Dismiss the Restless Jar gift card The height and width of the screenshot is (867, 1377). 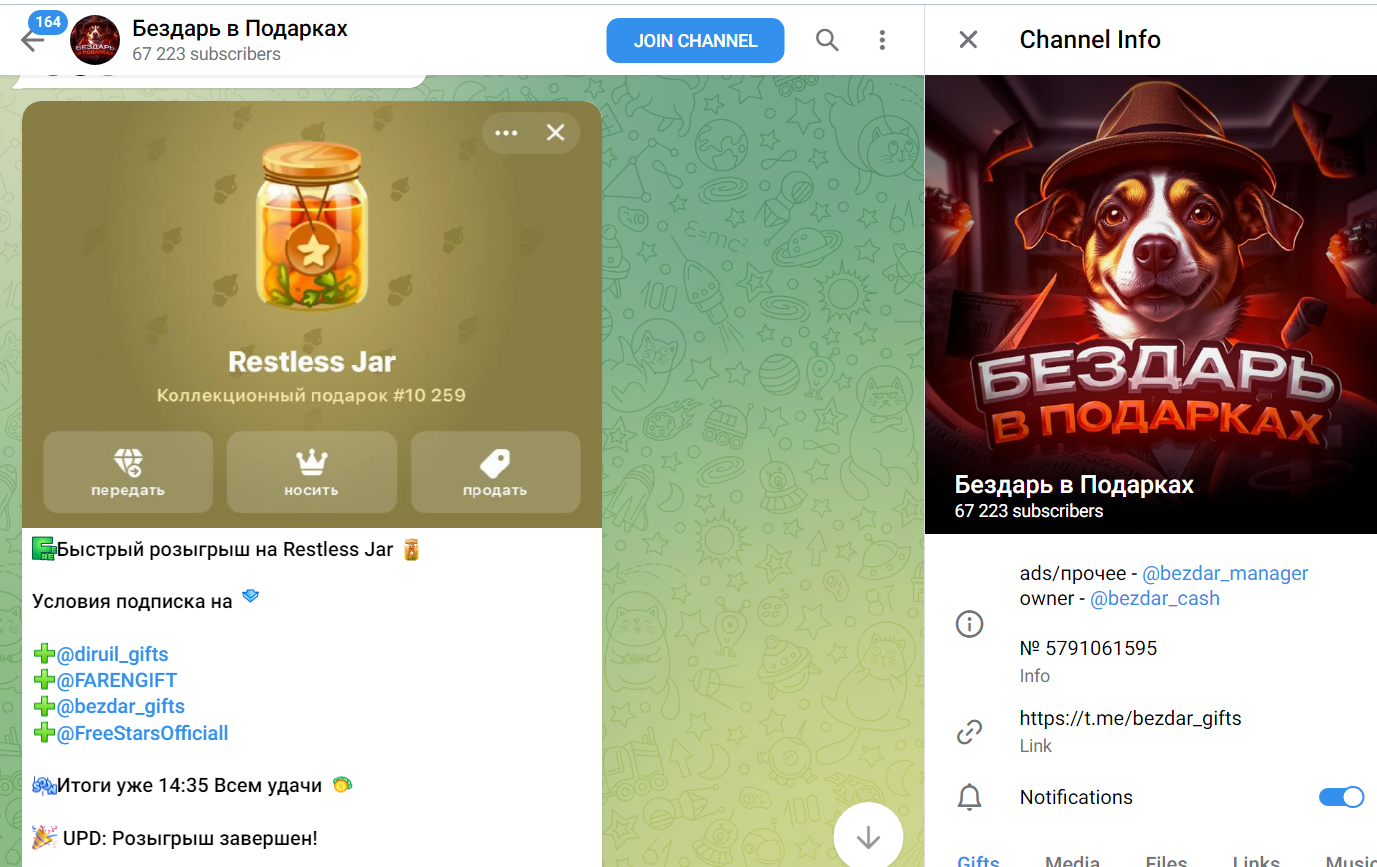pyautogui.click(x=556, y=132)
